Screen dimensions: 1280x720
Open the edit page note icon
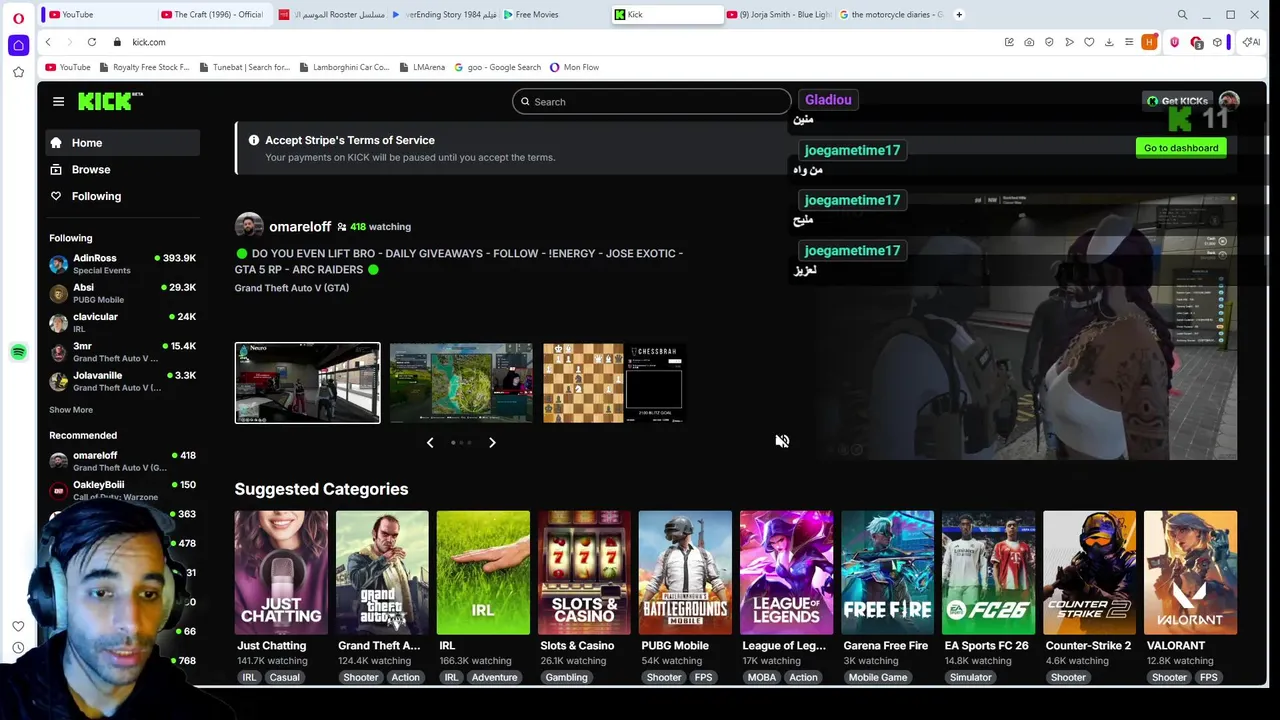tap(1009, 42)
